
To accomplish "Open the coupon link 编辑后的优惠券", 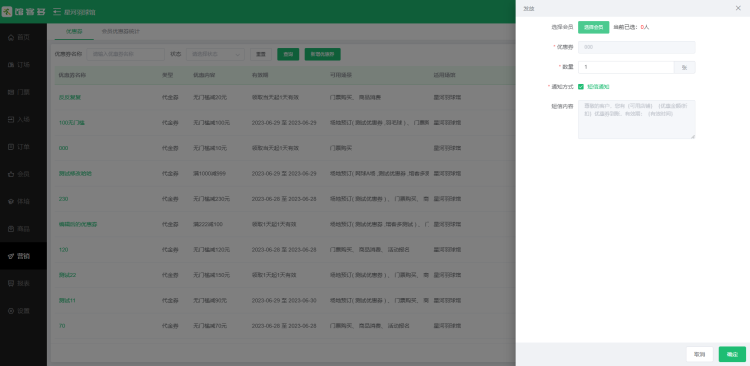I will click(77, 224).
